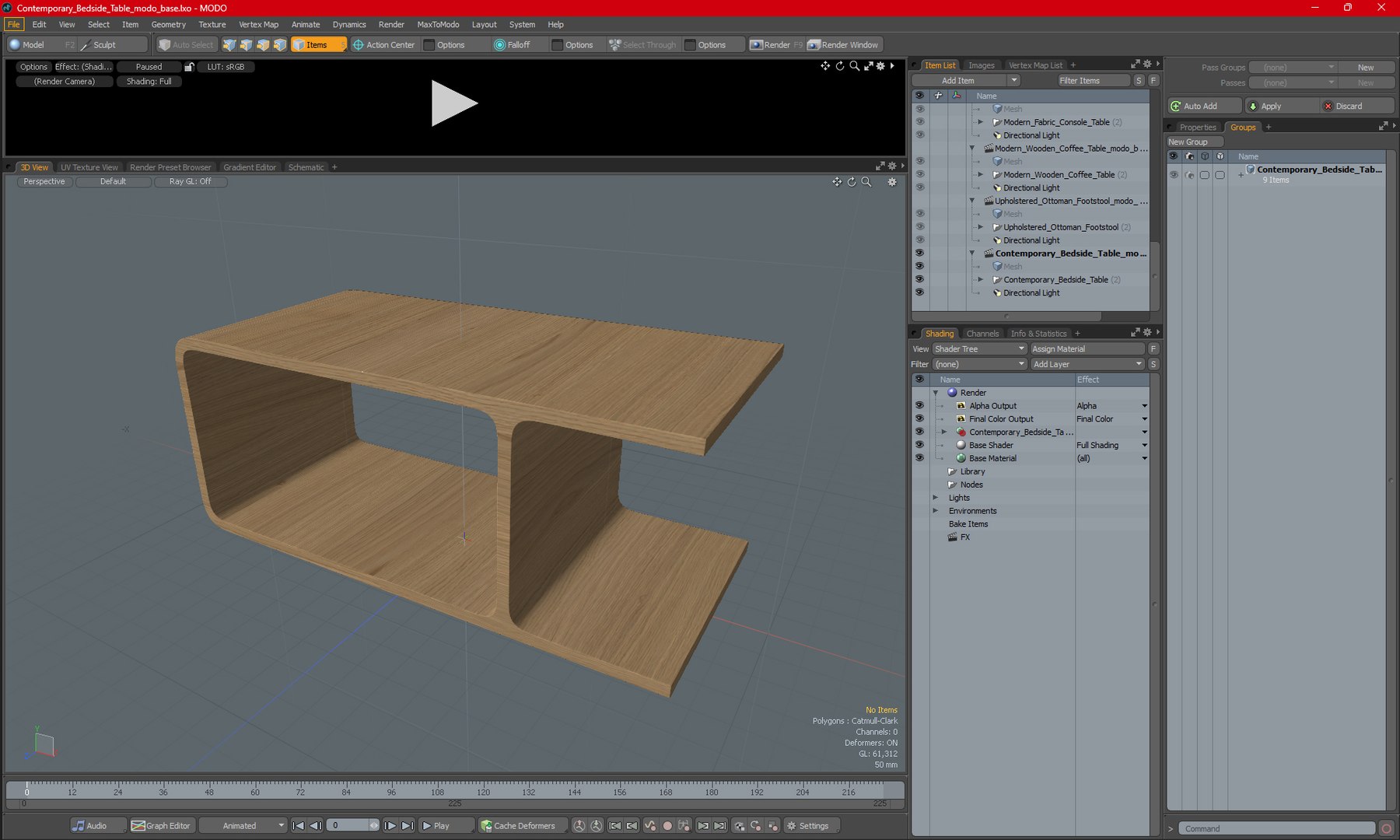The image size is (1400, 840).
Task: Open 3D viewport gear settings
Action: [892, 181]
